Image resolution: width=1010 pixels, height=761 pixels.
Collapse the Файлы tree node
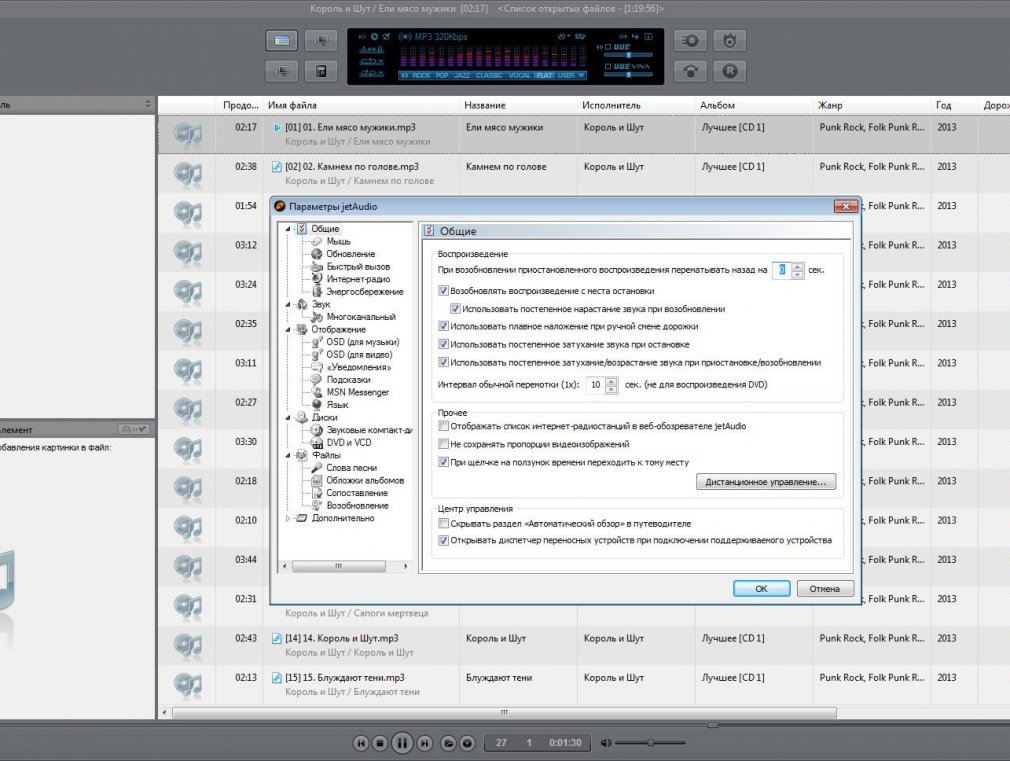coord(288,455)
